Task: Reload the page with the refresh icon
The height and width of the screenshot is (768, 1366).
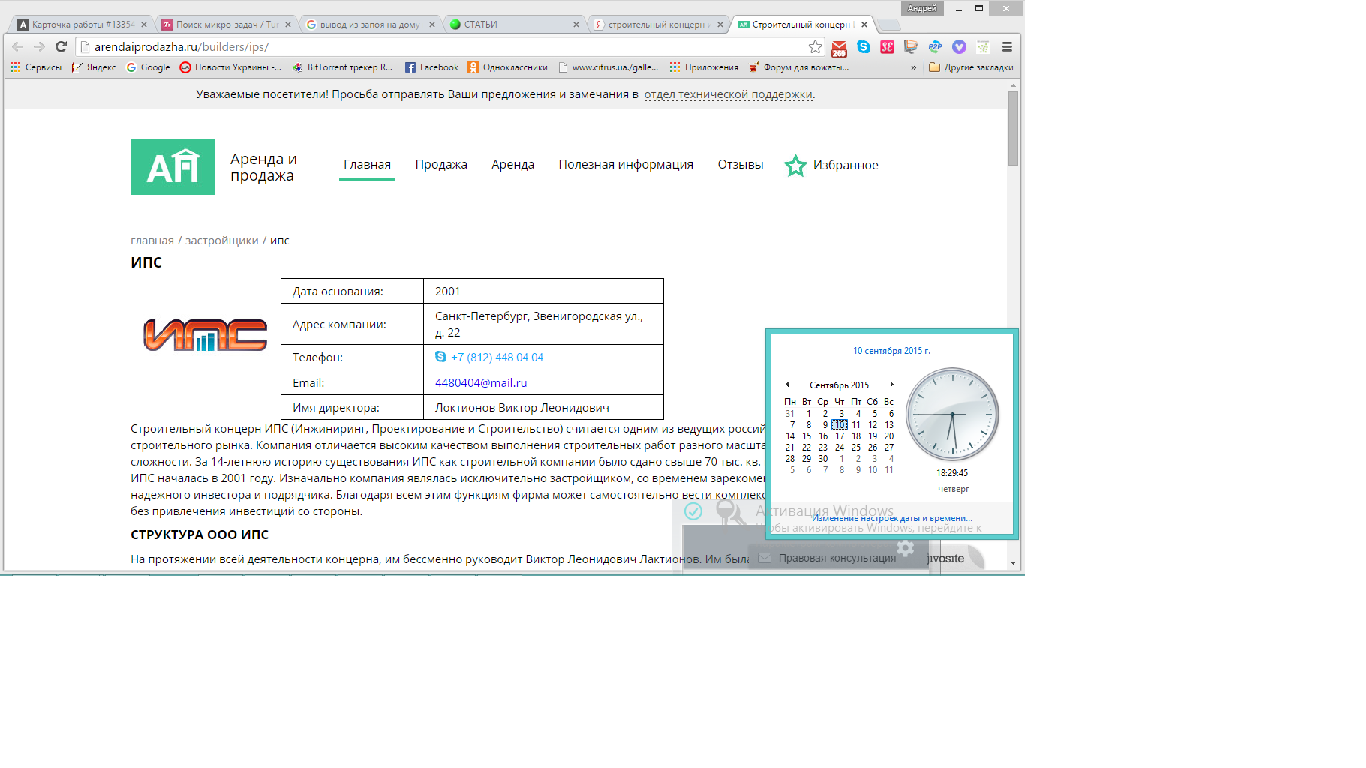Action: click(61, 46)
